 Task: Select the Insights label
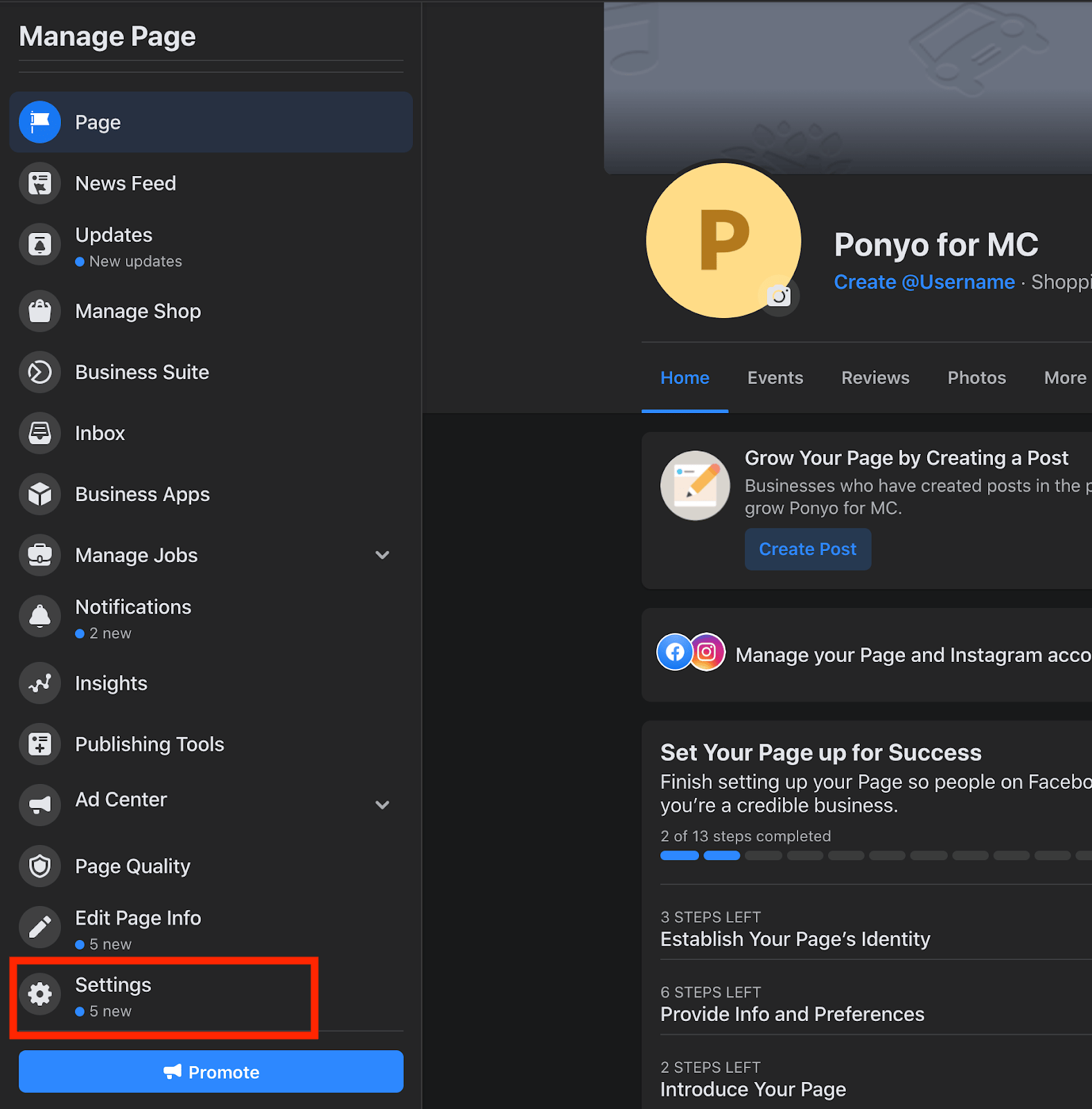tap(111, 683)
